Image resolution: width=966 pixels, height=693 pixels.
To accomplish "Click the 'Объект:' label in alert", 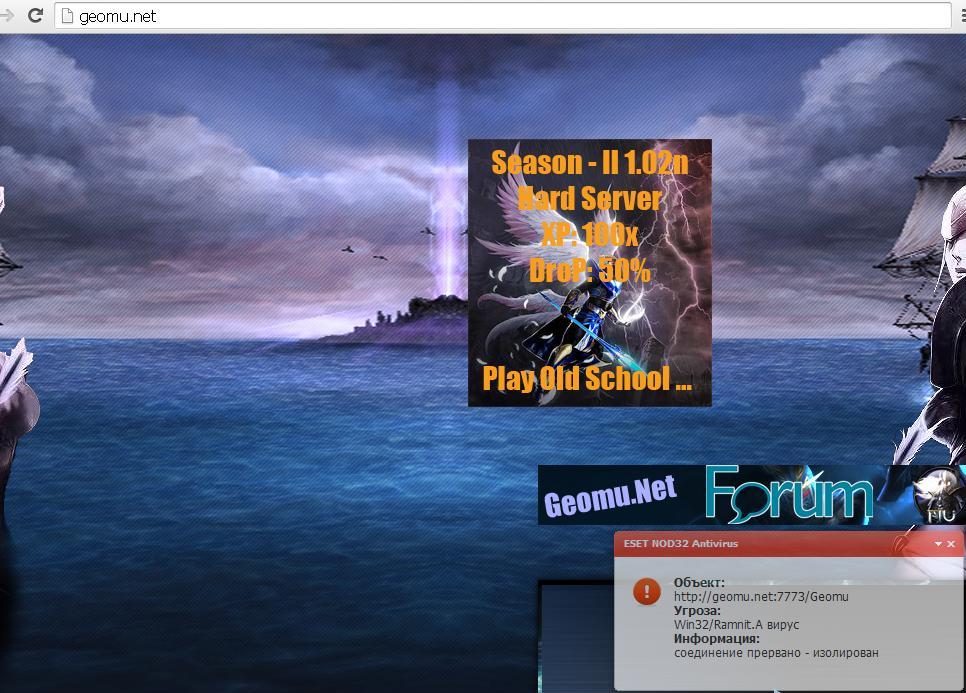I will tap(699, 583).
